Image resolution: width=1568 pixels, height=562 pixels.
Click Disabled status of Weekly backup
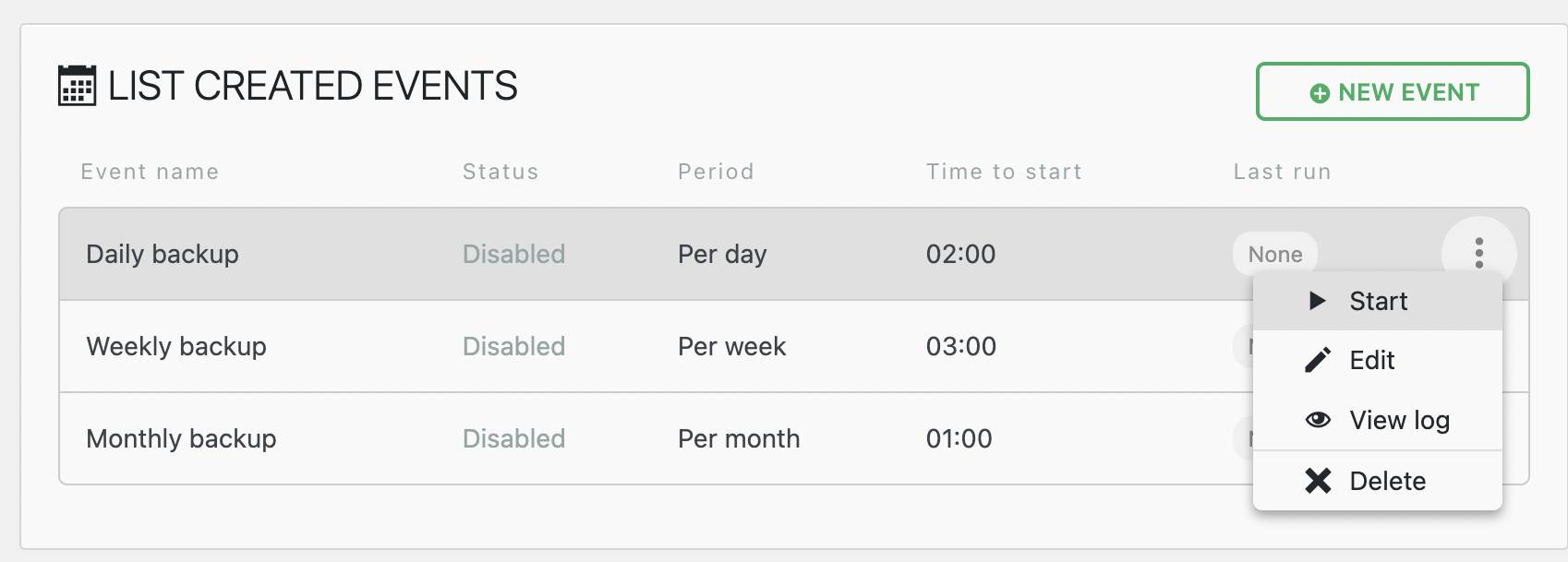coord(513,346)
